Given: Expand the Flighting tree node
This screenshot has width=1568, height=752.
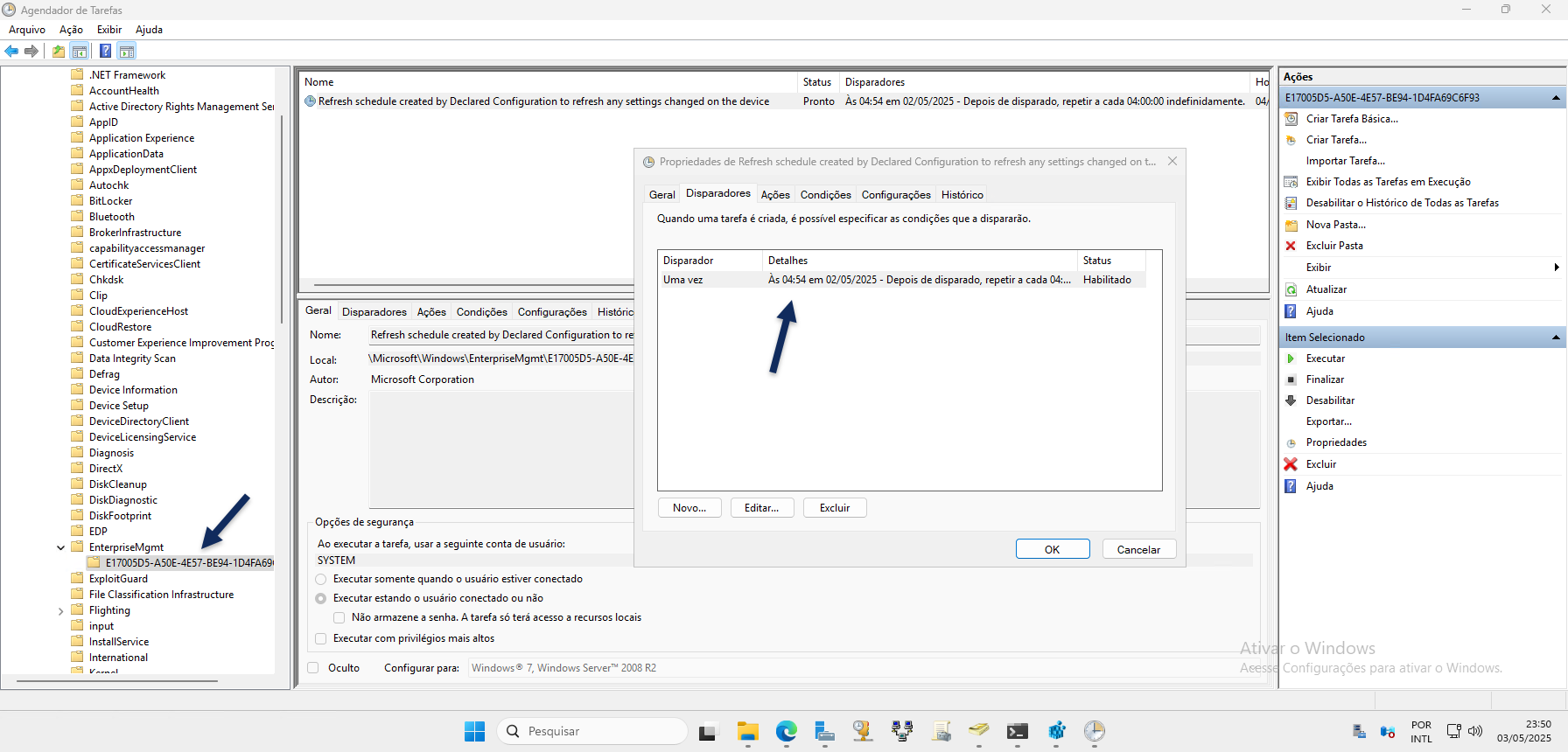Looking at the screenshot, I should point(60,611).
